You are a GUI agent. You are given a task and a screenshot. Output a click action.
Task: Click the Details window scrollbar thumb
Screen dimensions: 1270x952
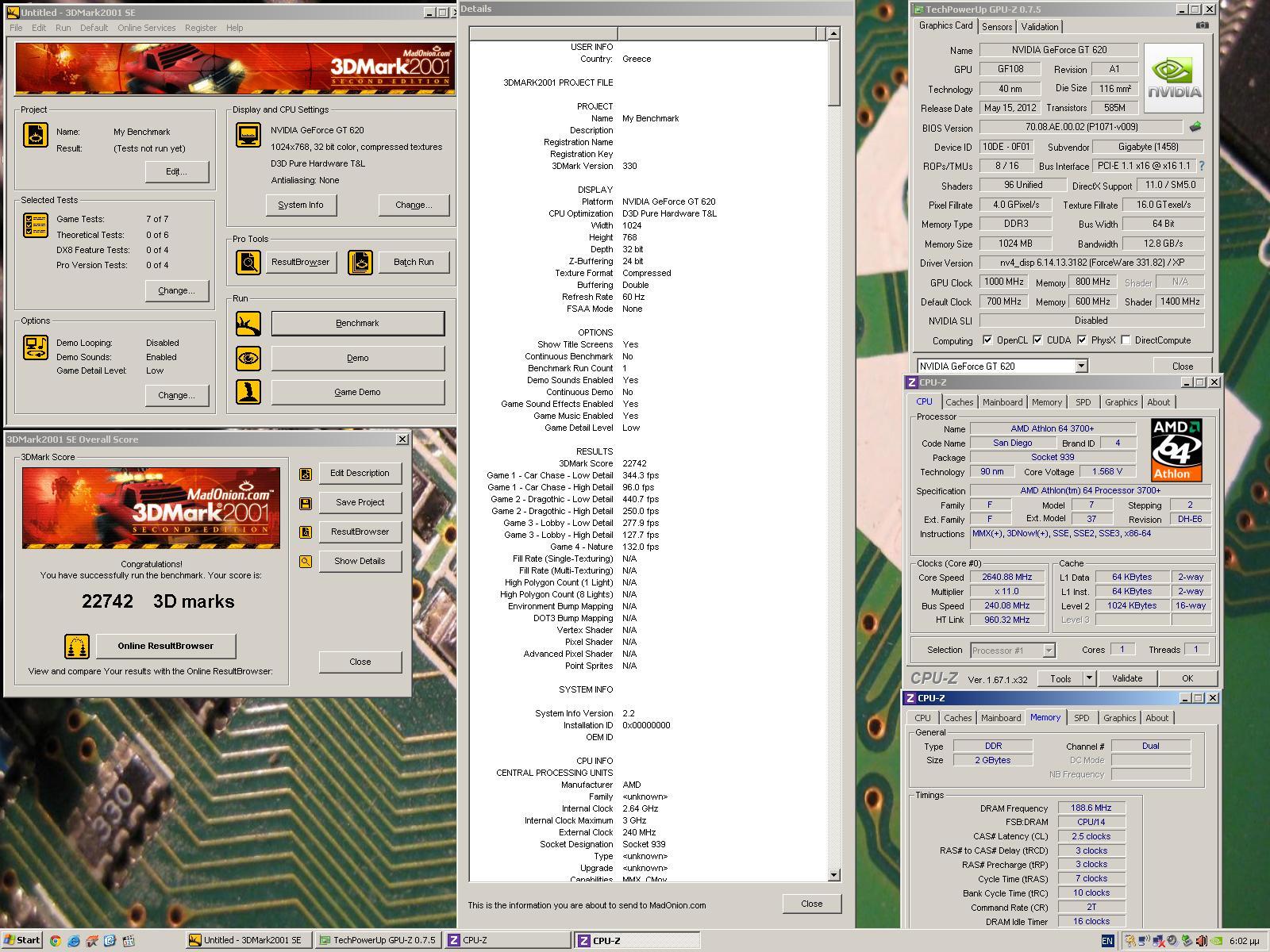(x=833, y=72)
